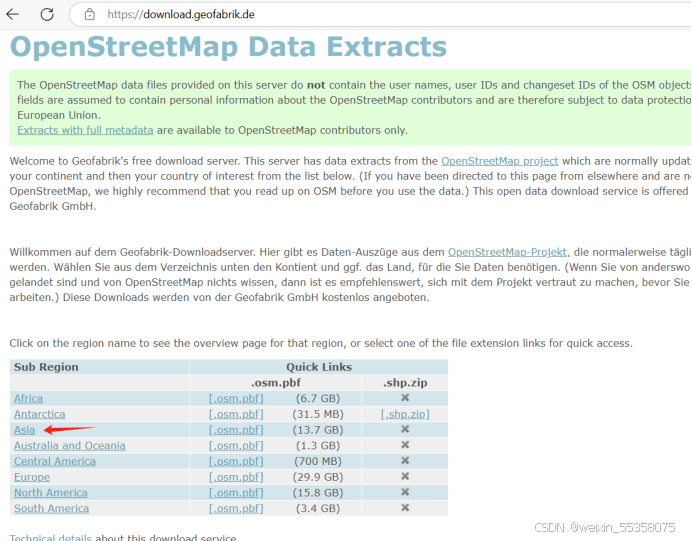Click Australia and Oceania shp.zip X mark
This screenshot has width=692, height=541.
click(405, 445)
